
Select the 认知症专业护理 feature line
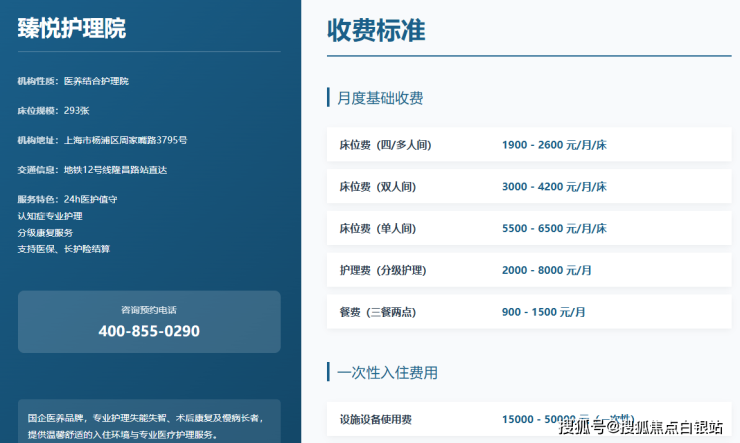pyautogui.click(x=50, y=216)
